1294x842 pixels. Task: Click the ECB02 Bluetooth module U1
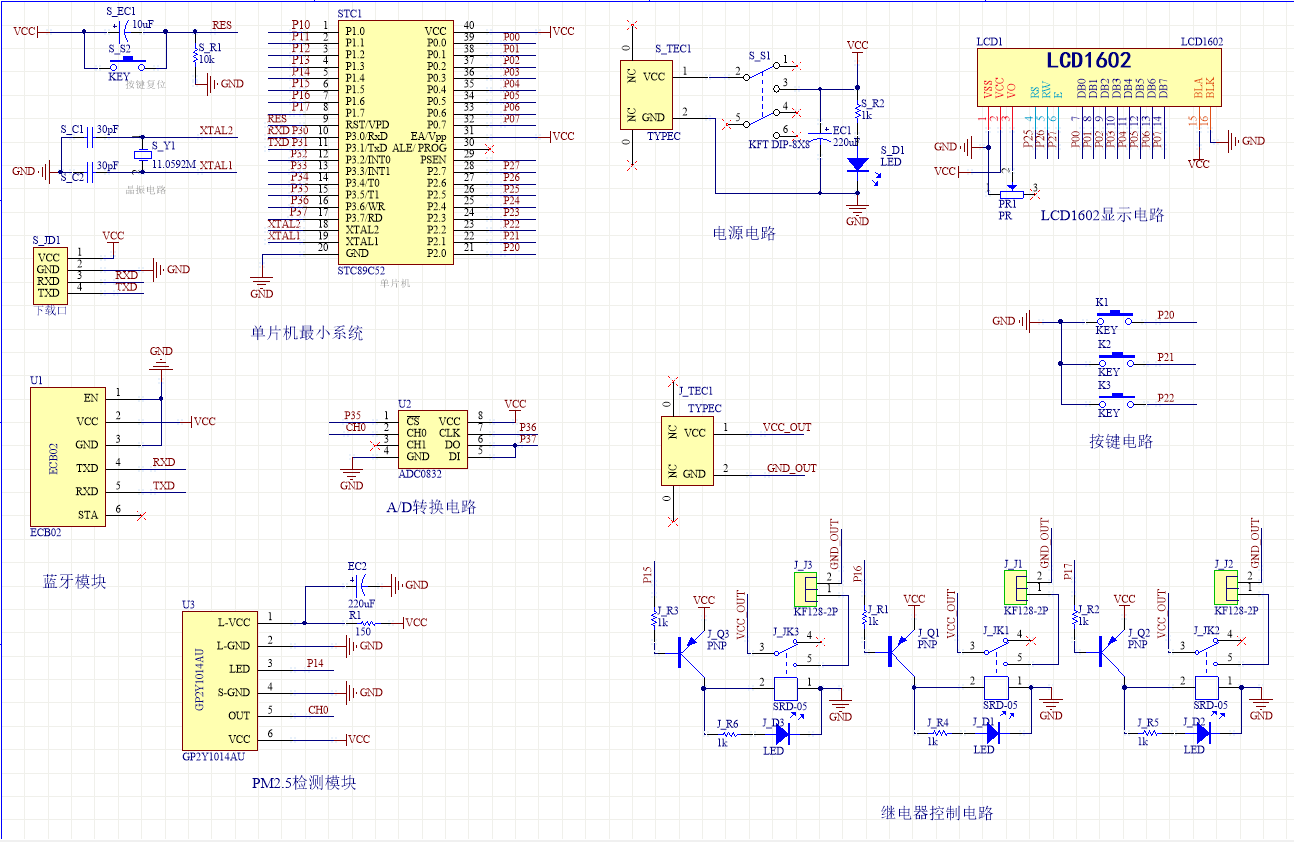66,456
